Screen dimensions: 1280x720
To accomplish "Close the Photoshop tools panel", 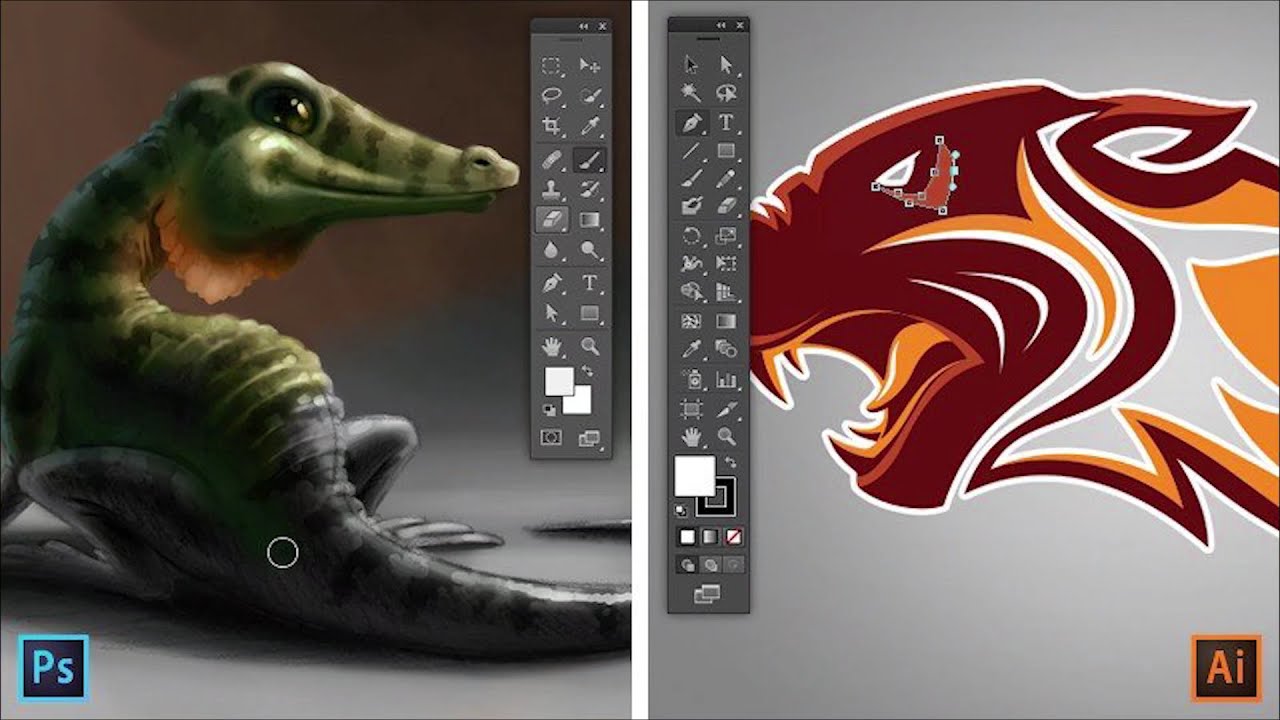I will tap(602, 26).
